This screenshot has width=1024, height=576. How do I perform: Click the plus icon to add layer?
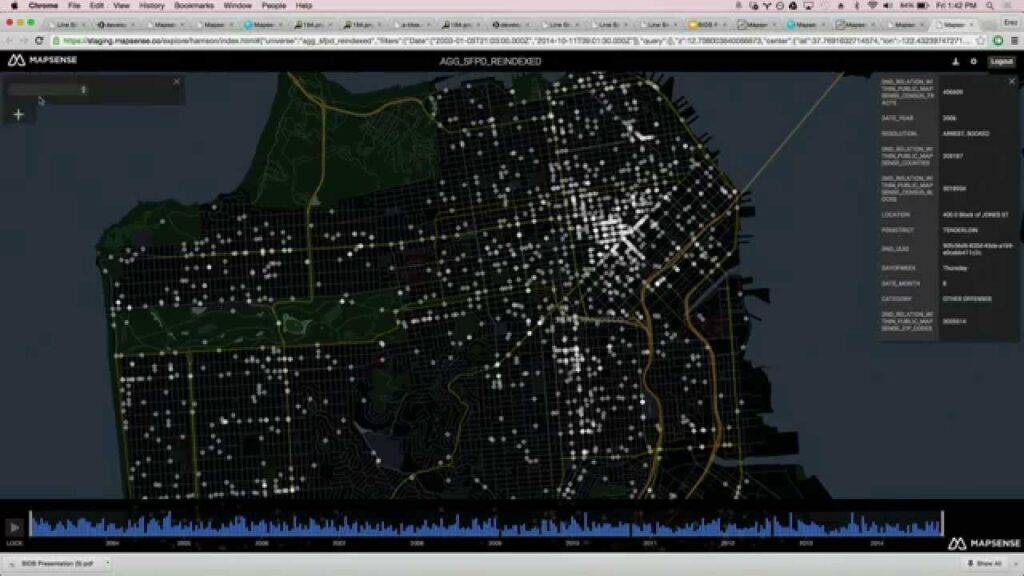click(x=18, y=114)
